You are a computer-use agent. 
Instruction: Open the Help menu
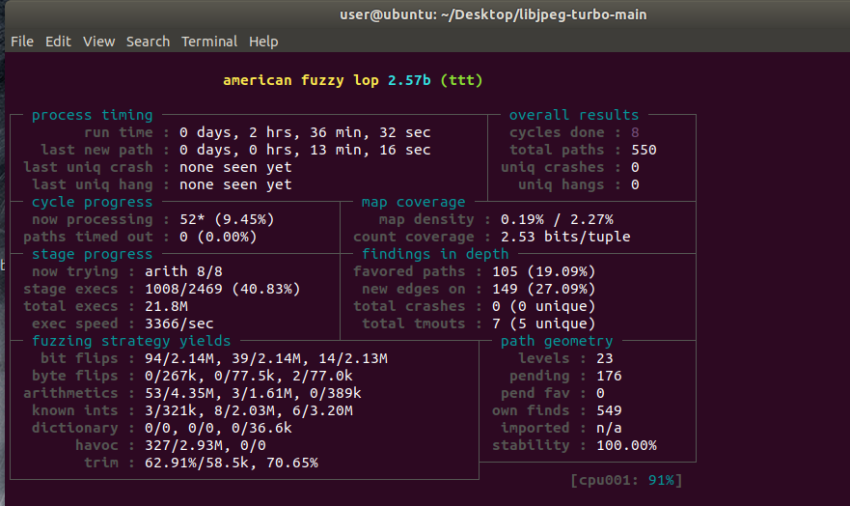pos(263,42)
